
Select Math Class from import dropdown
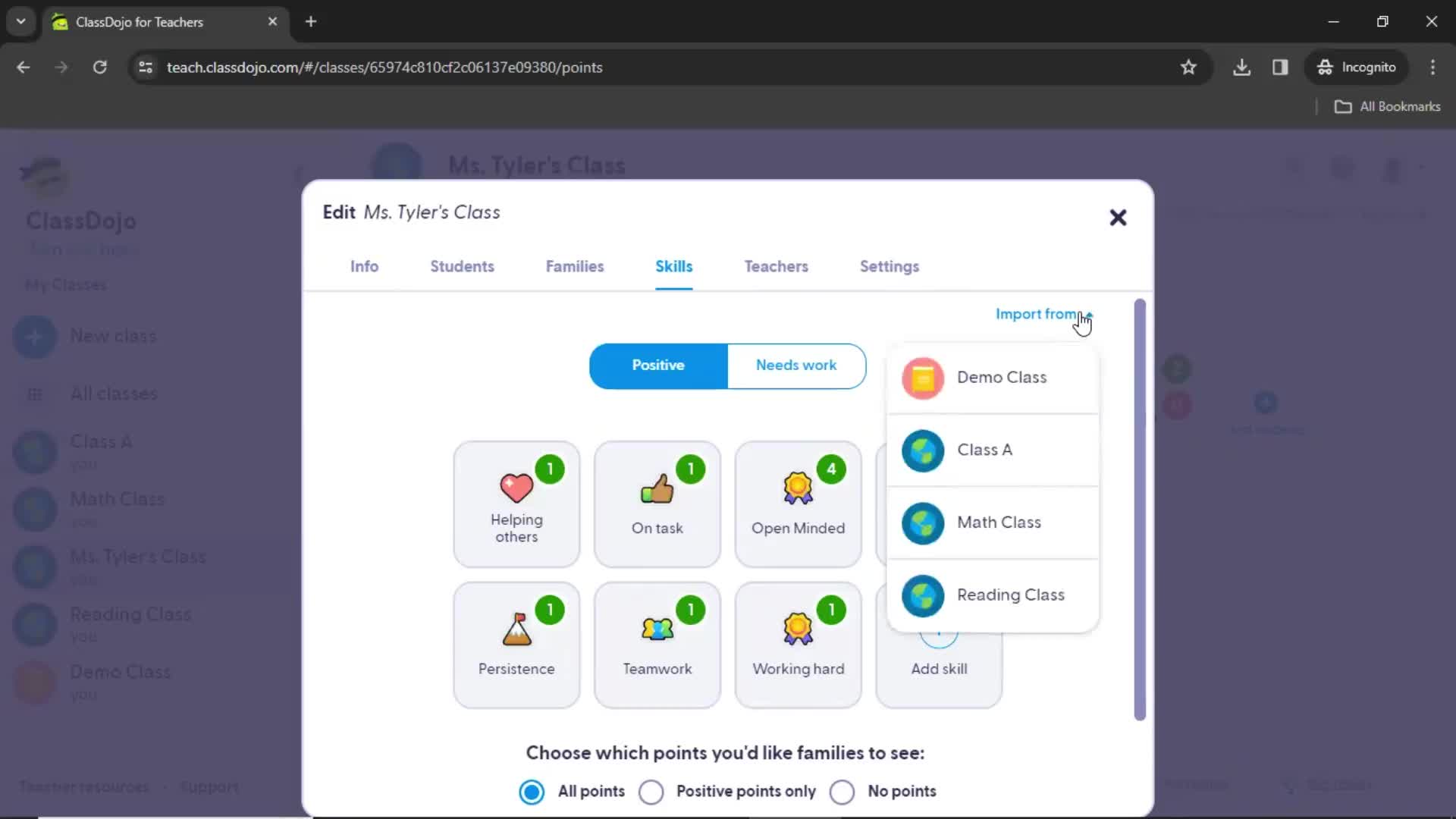tap(999, 521)
